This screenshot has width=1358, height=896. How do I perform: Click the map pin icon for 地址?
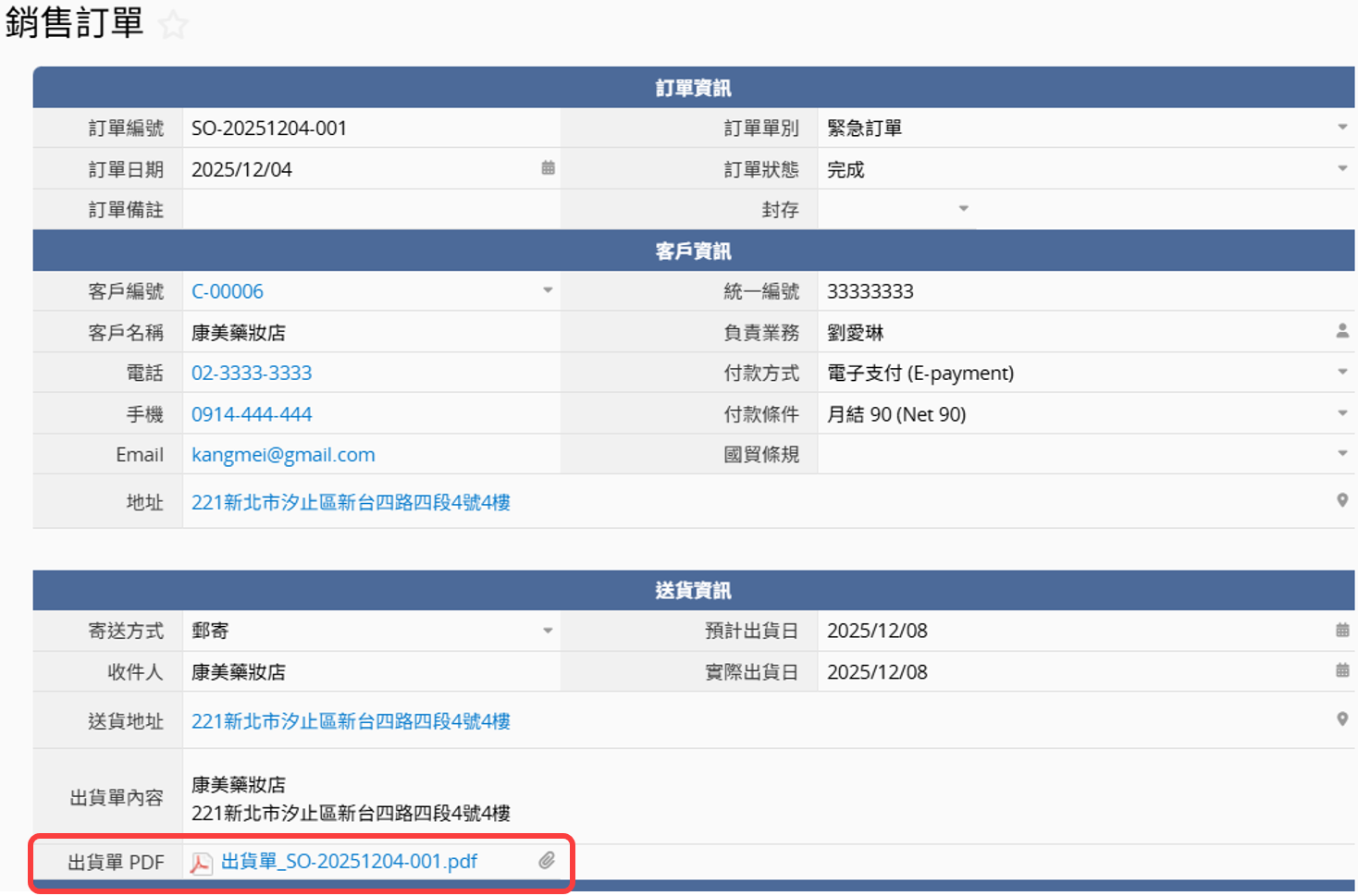(x=1341, y=500)
